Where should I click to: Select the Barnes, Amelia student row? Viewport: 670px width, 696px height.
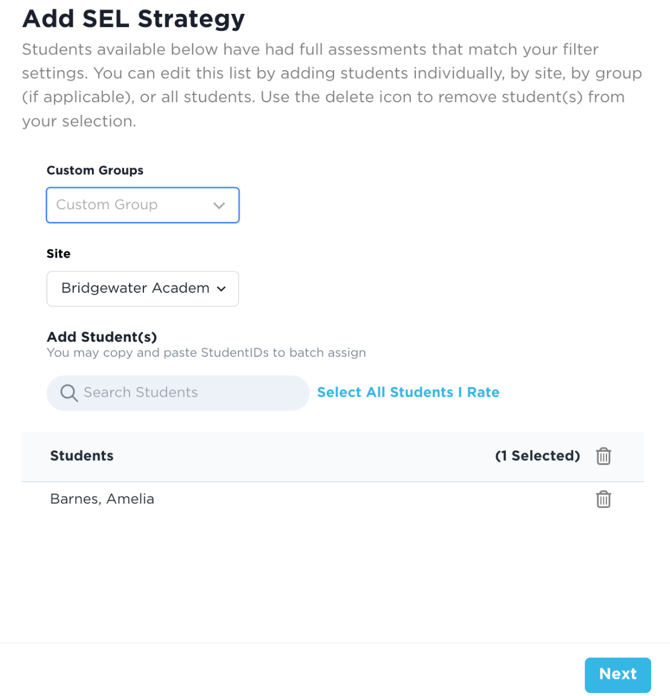coord(102,499)
